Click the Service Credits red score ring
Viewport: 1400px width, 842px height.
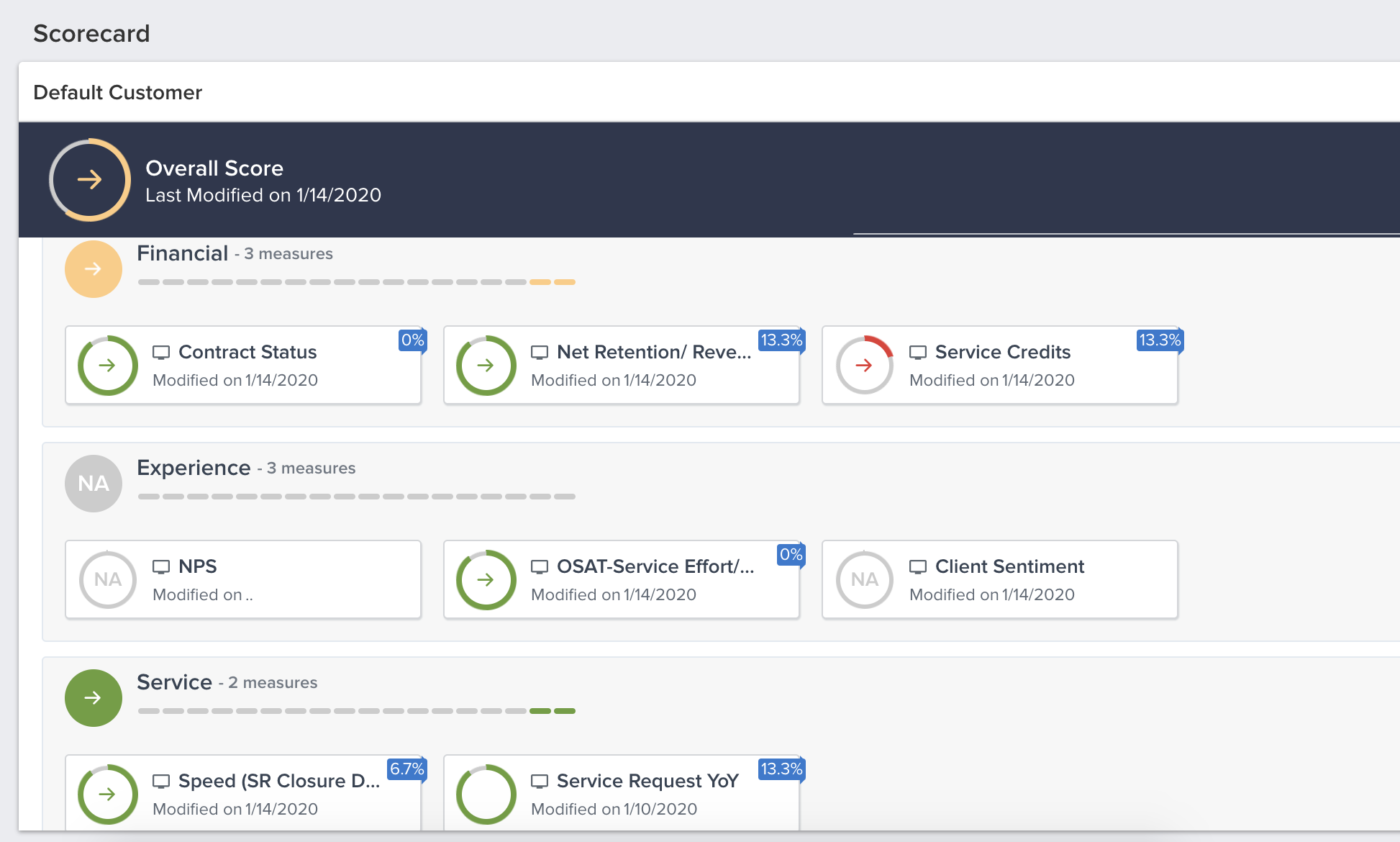(x=865, y=366)
